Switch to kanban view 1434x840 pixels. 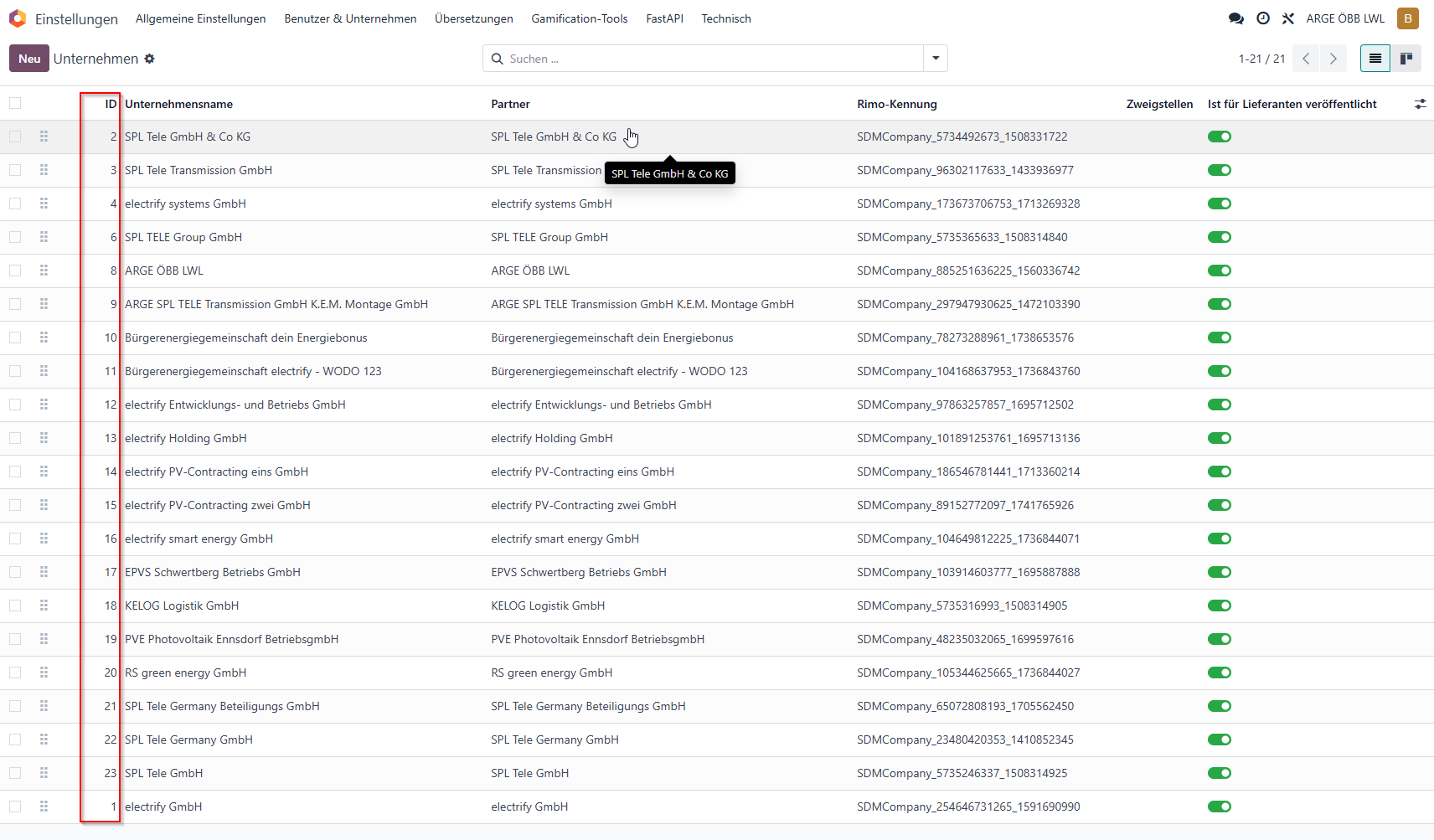[x=1406, y=59]
